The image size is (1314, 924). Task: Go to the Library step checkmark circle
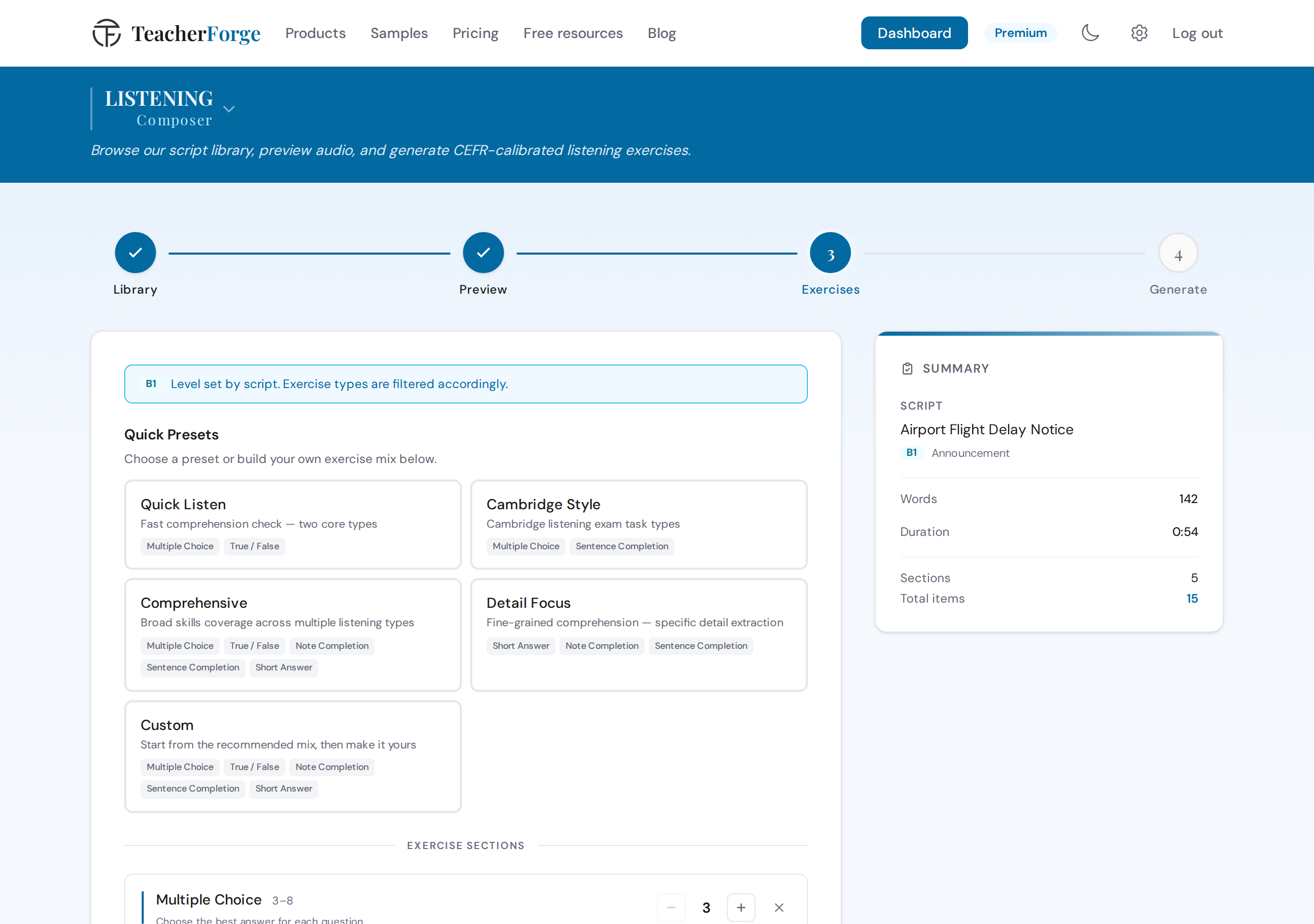click(135, 253)
